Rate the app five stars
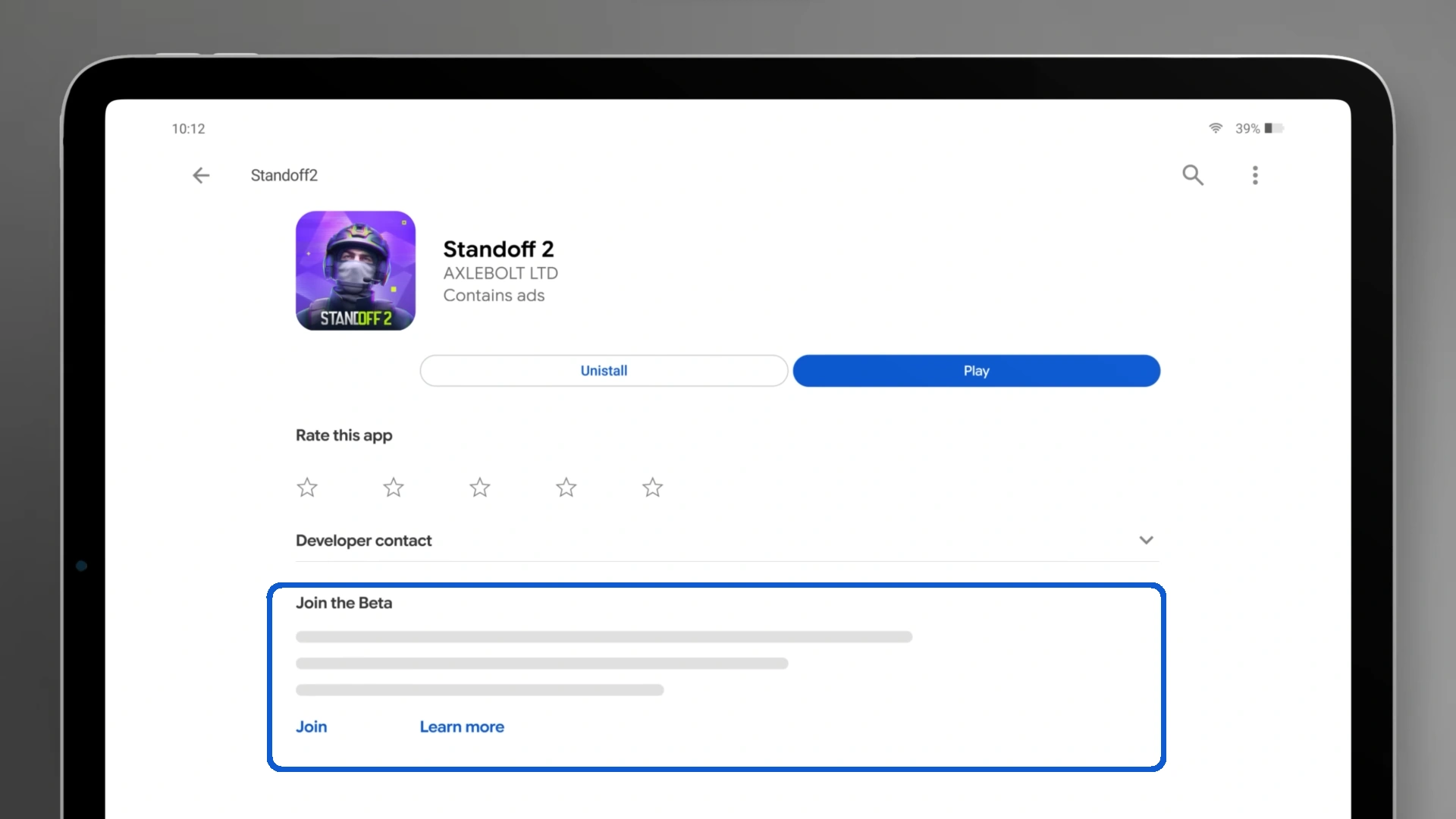Image resolution: width=1456 pixels, height=819 pixels. click(x=653, y=487)
